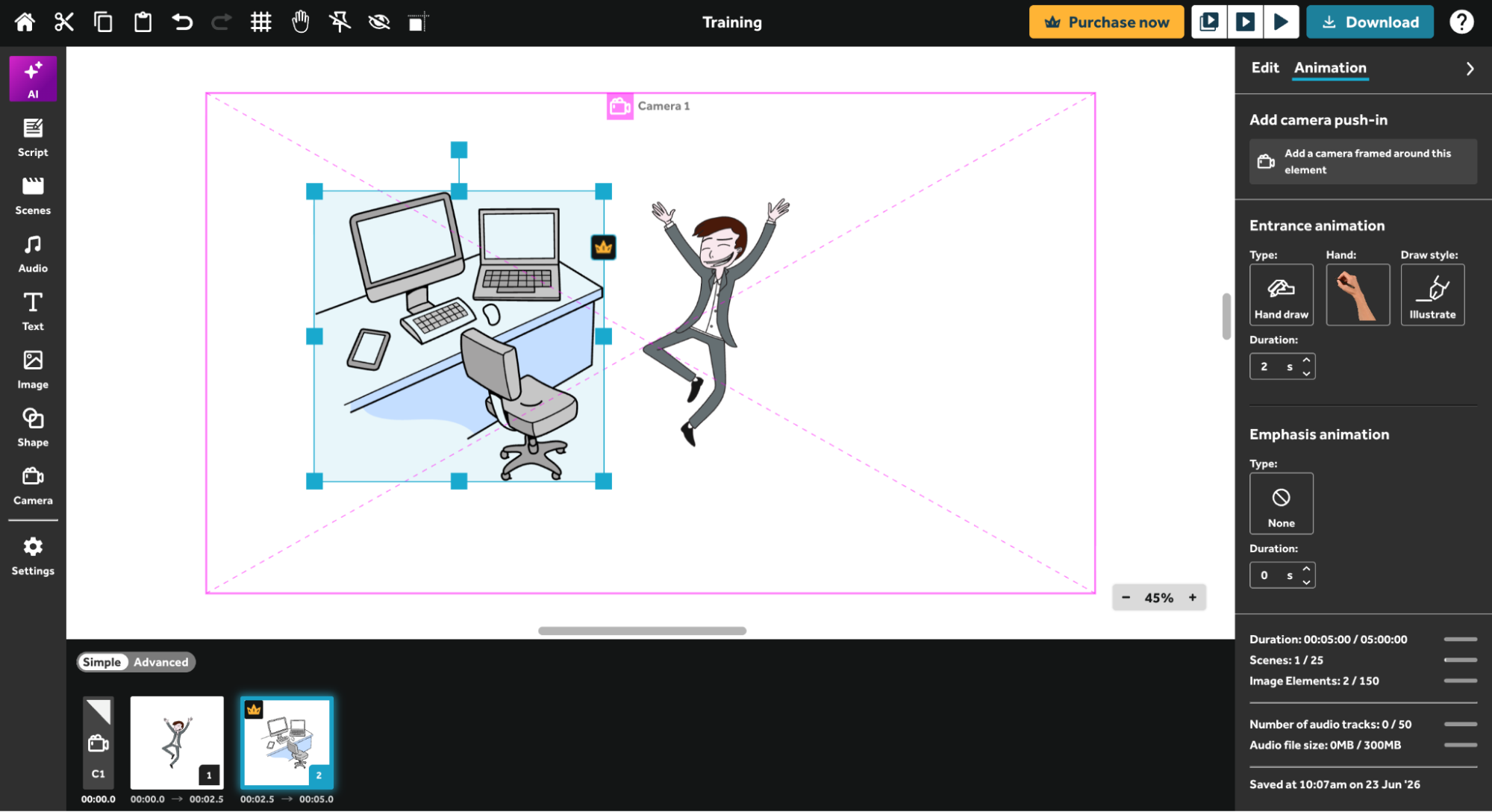Open the Scenes panel
The height and width of the screenshot is (812, 1492).
[x=33, y=196]
